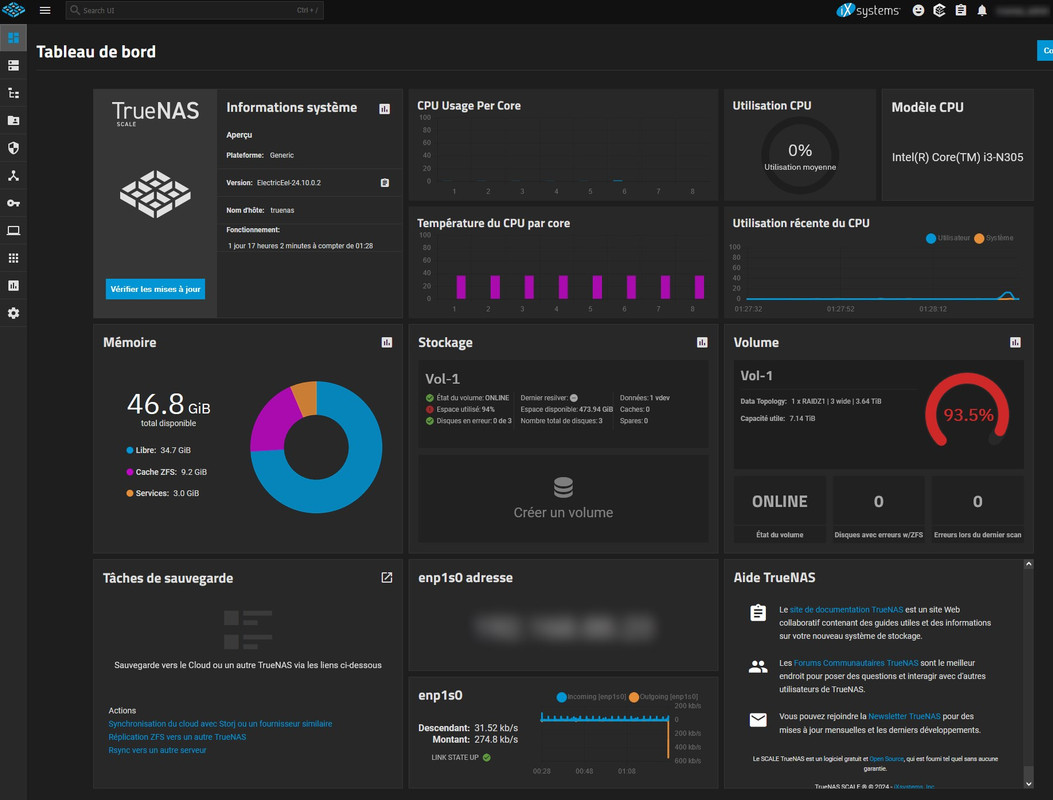Click the Tableau de bord heading

(x=96, y=52)
